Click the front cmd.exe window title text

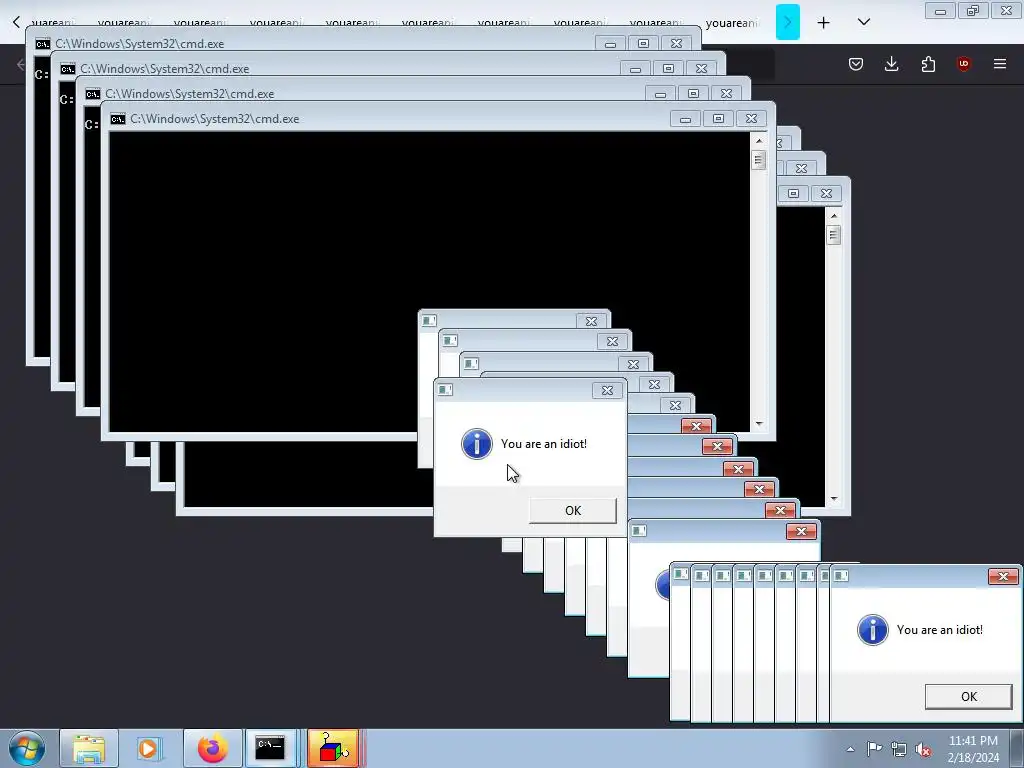click(x=215, y=119)
